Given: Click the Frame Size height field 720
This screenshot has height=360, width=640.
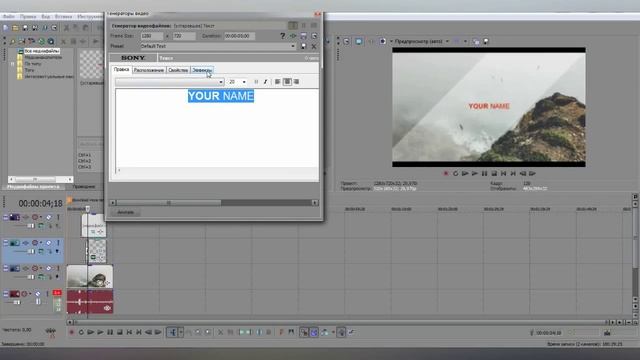Looking at the screenshot, I should click(184, 36).
